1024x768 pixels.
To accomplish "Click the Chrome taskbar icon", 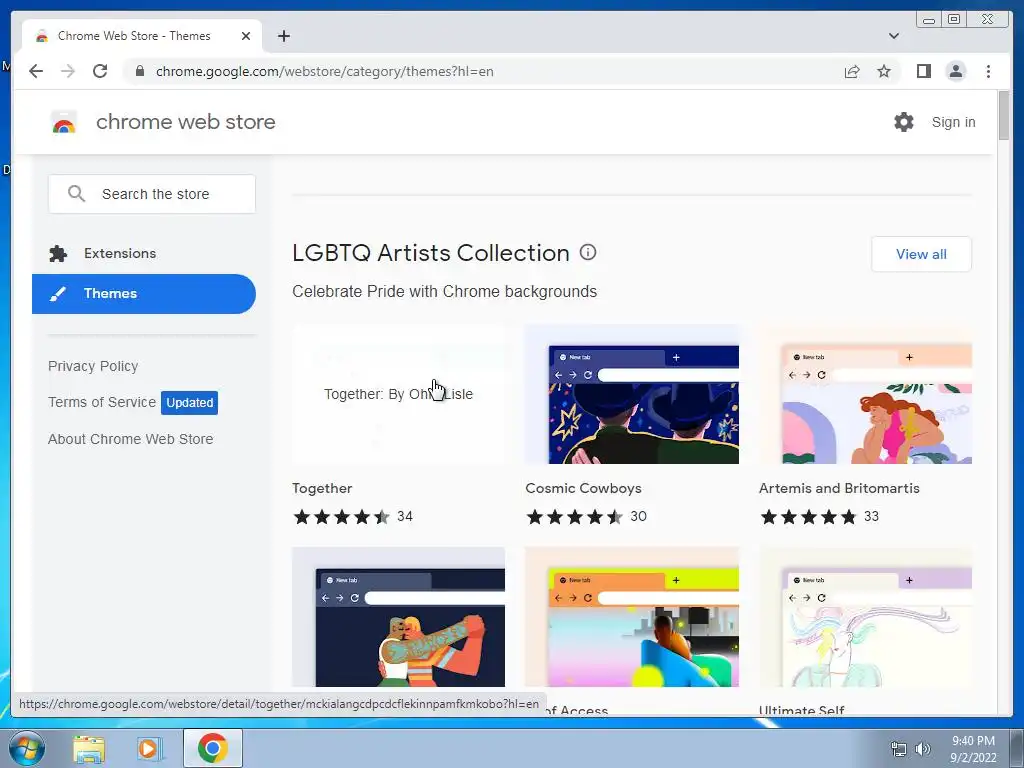I will pos(212,748).
